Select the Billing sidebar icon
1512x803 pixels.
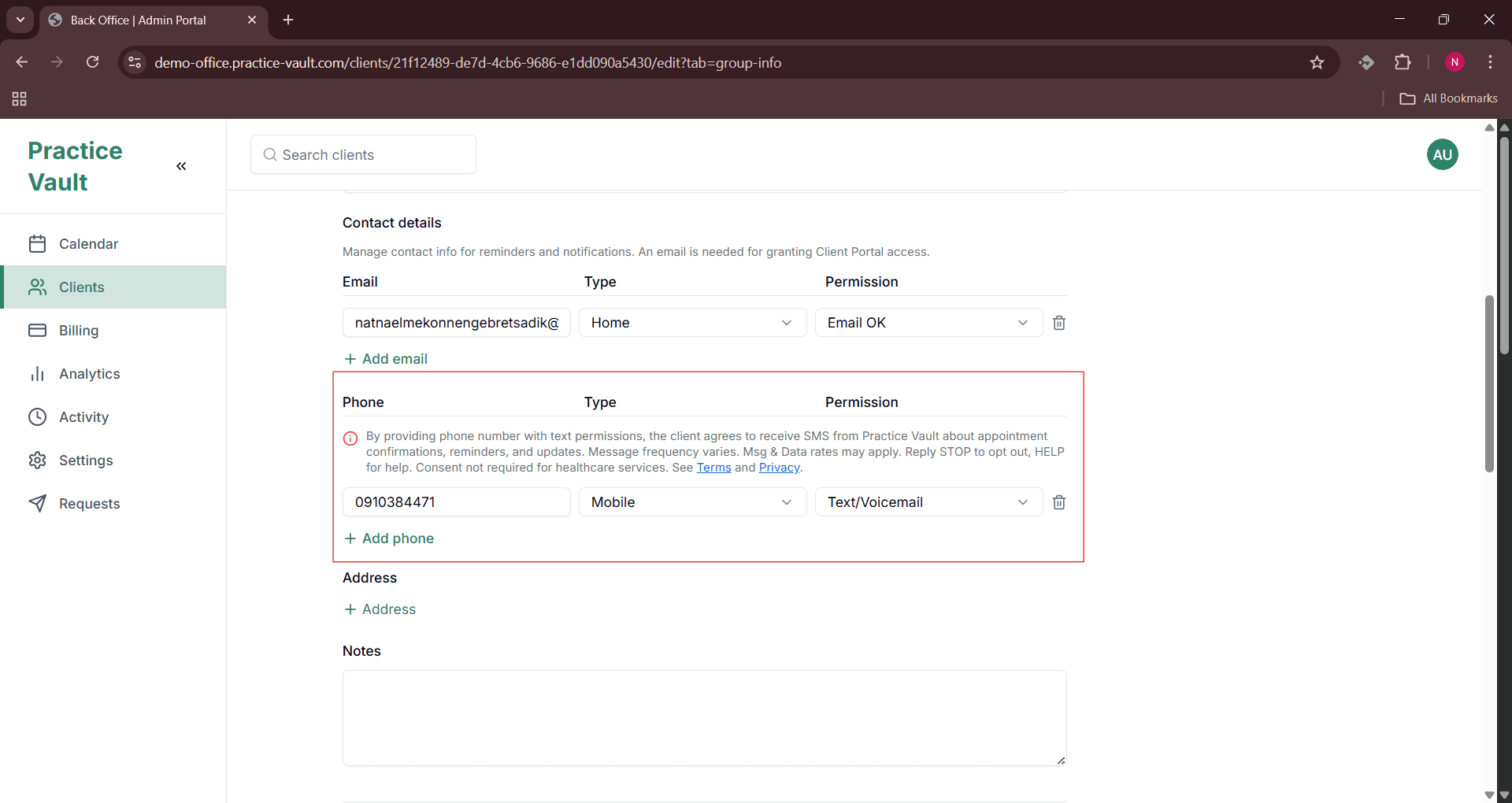[38, 331]
